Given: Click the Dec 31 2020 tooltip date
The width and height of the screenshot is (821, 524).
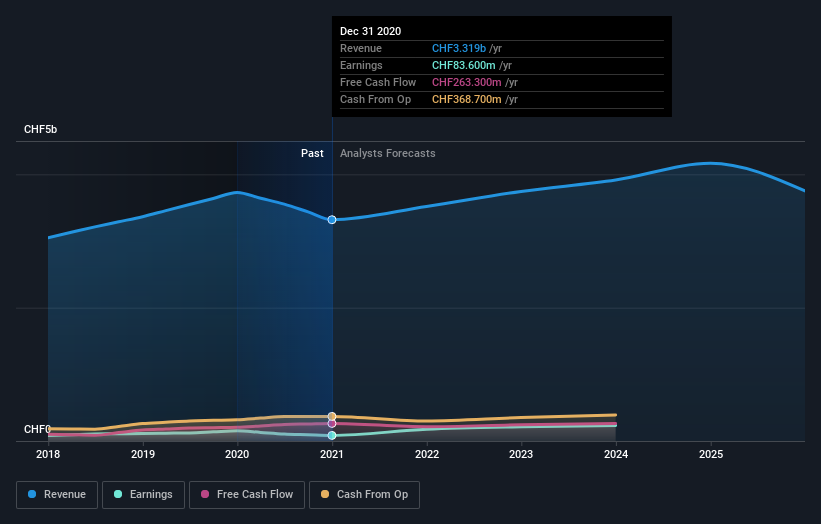Looking at the screenshot, I should click(371, 31).
